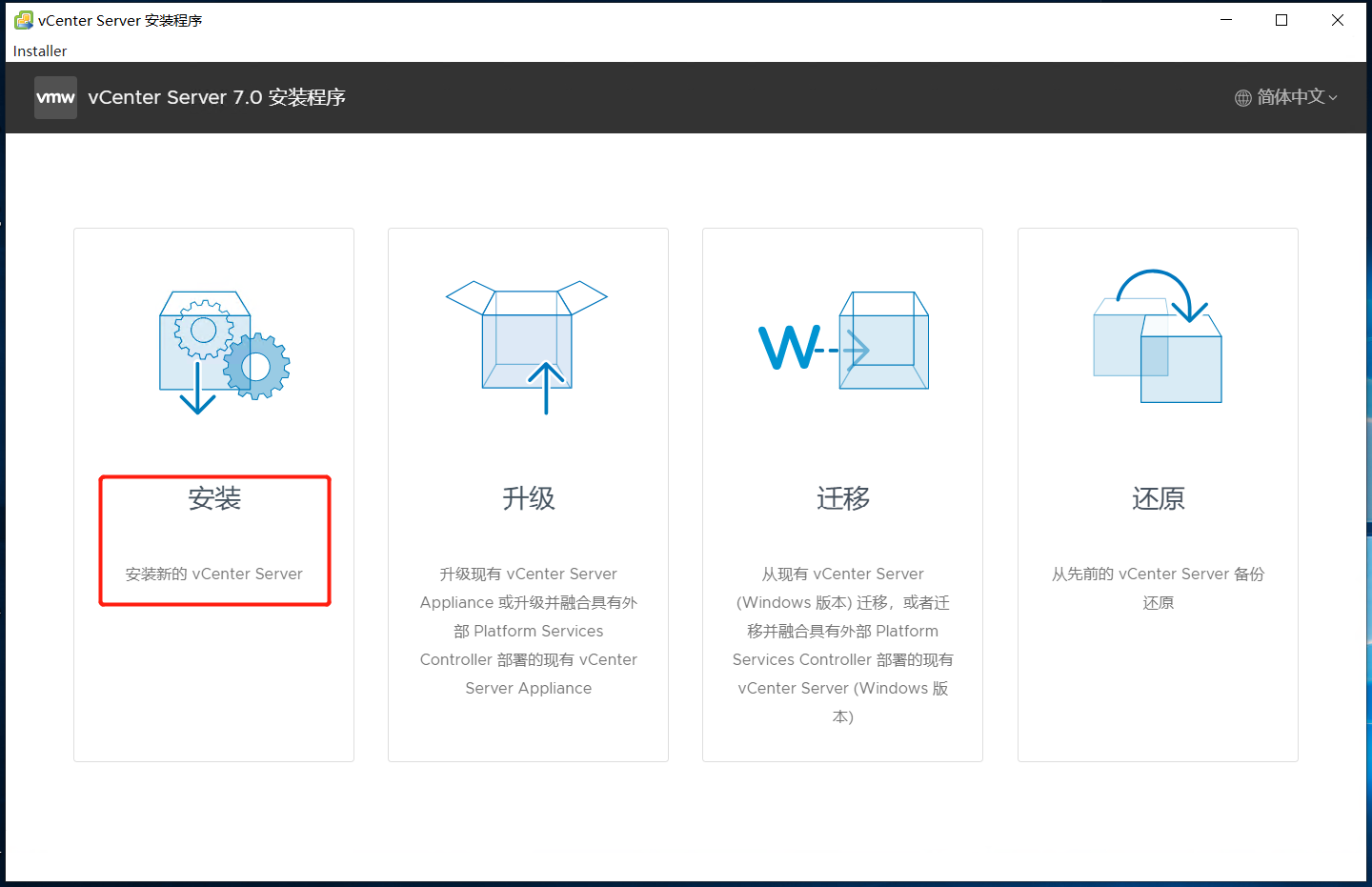Click the globe language icon
The image size is (1372, 887).
coord(1243,97)
